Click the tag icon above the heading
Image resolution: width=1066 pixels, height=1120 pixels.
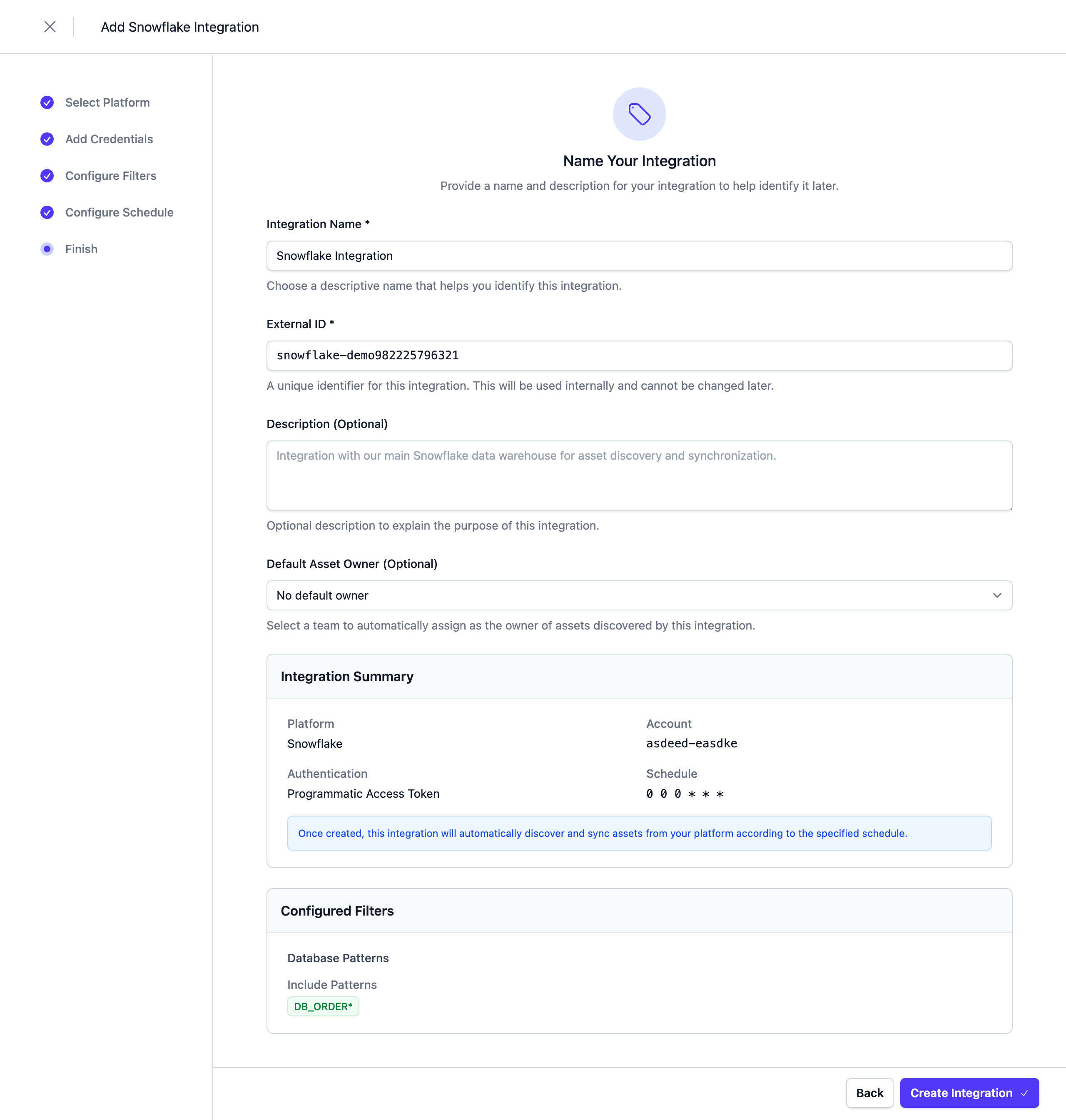[639, 114]
